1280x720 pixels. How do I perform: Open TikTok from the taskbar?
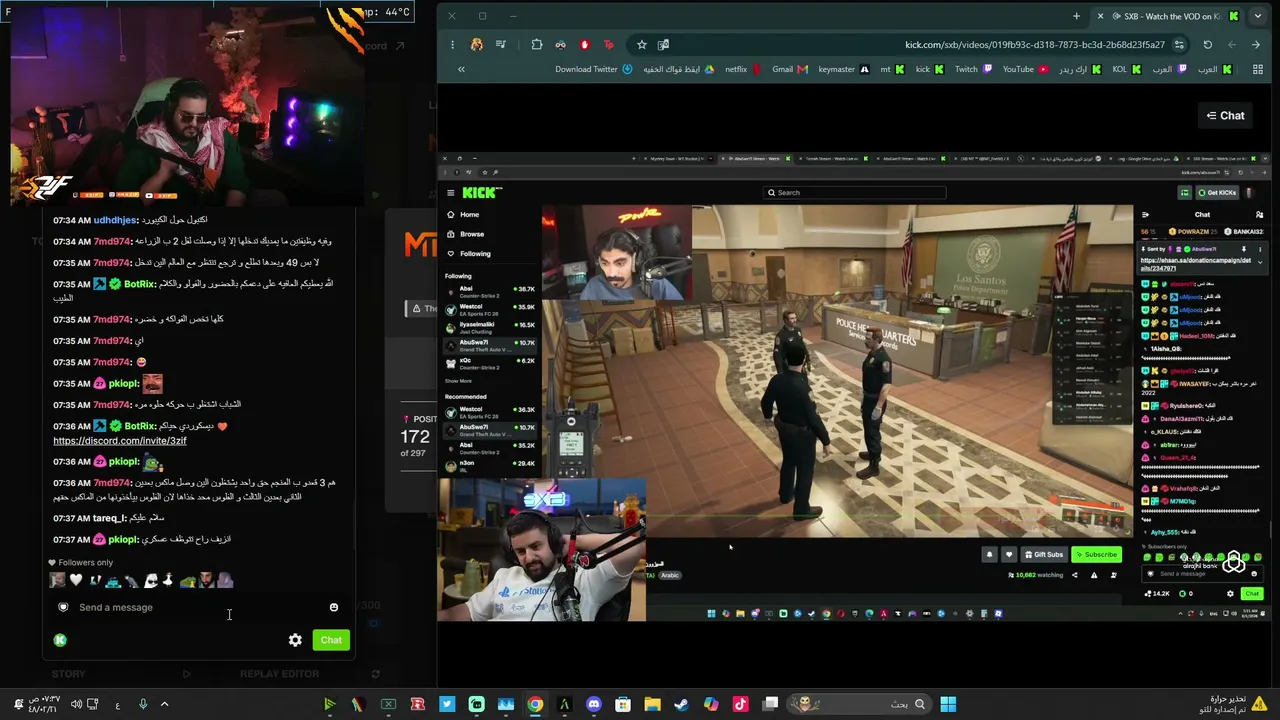coord(740,704)
